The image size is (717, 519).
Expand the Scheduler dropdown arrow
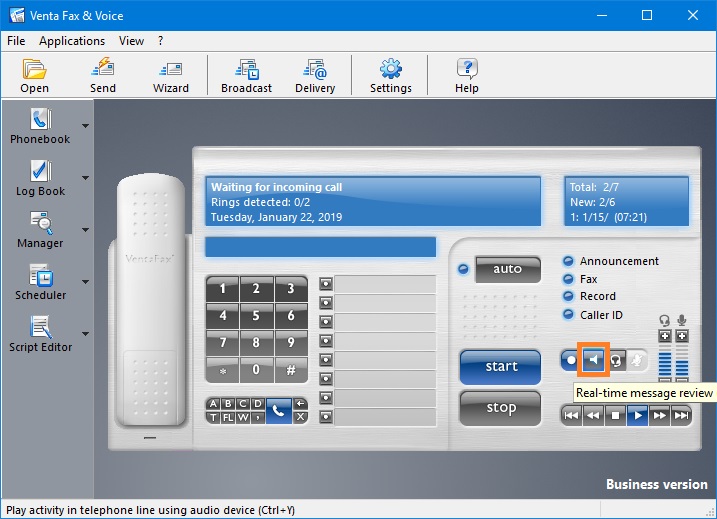tap(86, 282)
